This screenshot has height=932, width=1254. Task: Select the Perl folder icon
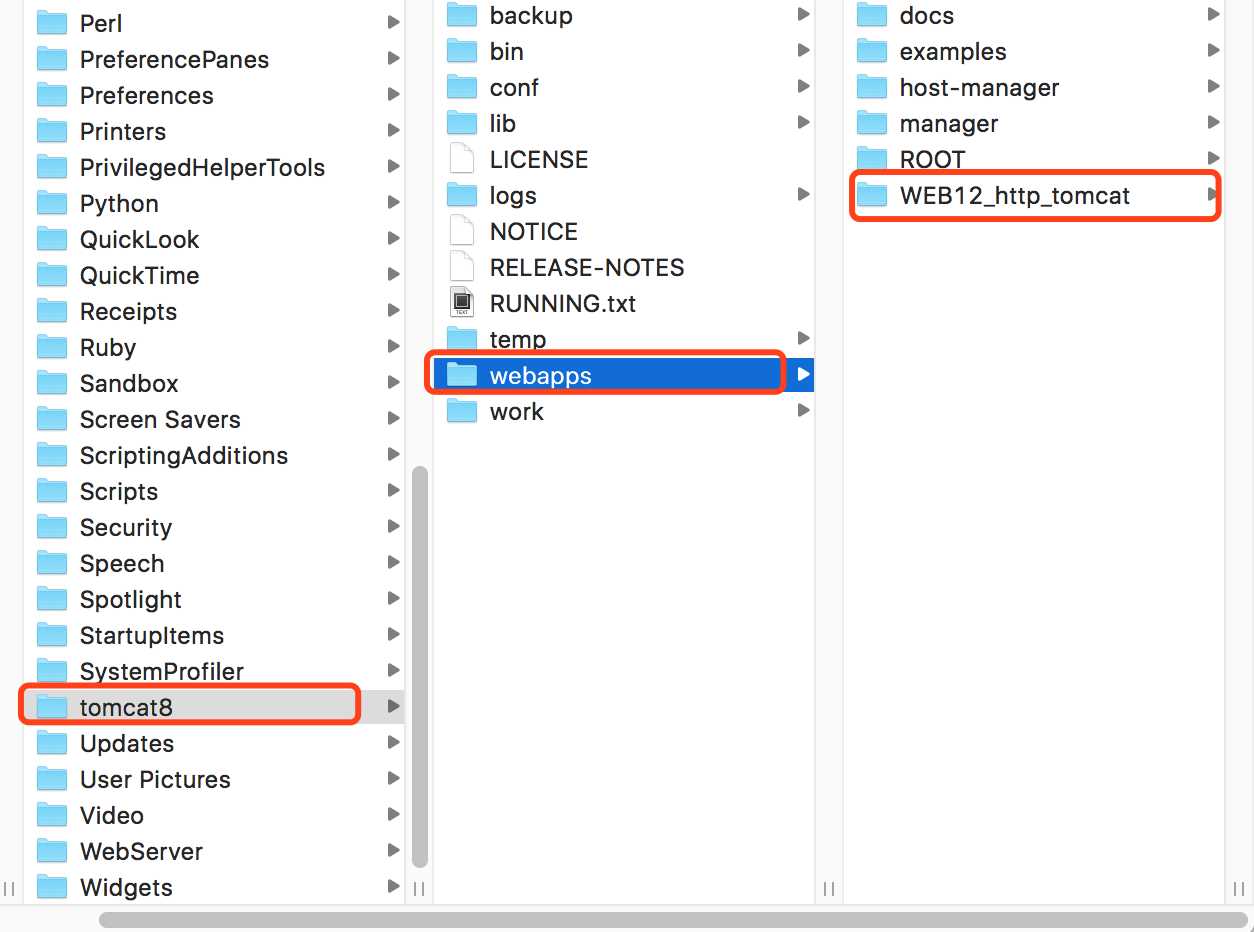[x=52, y=23]
